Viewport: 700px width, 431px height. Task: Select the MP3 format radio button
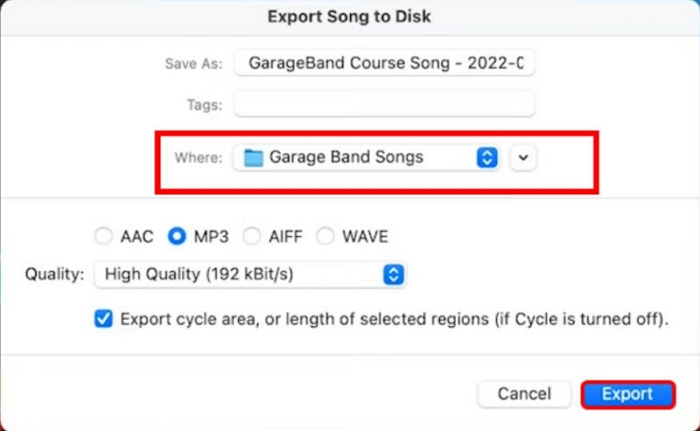coord(177,237)
